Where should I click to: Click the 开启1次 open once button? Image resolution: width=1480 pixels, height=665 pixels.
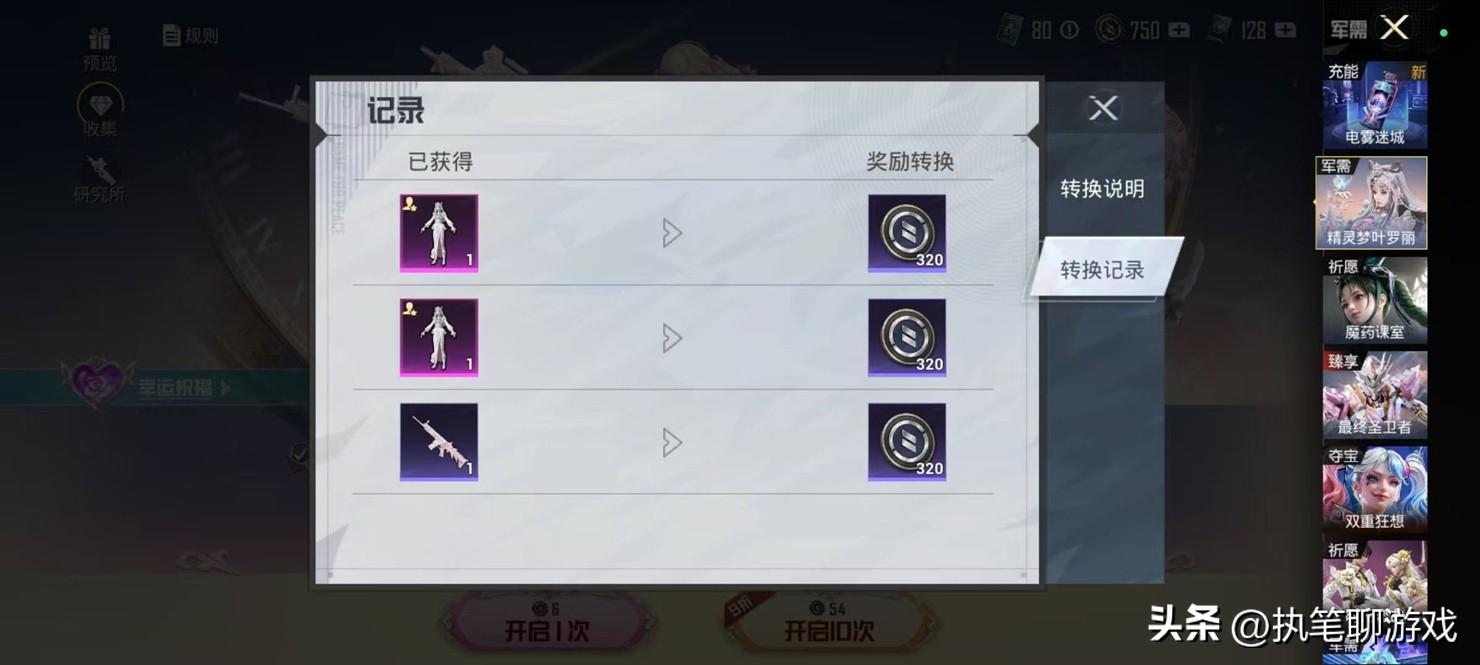[546, 622]
